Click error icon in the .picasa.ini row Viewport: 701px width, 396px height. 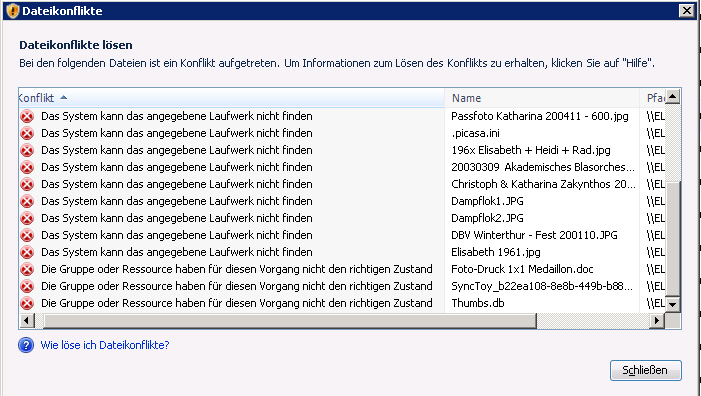coord(27,133)
